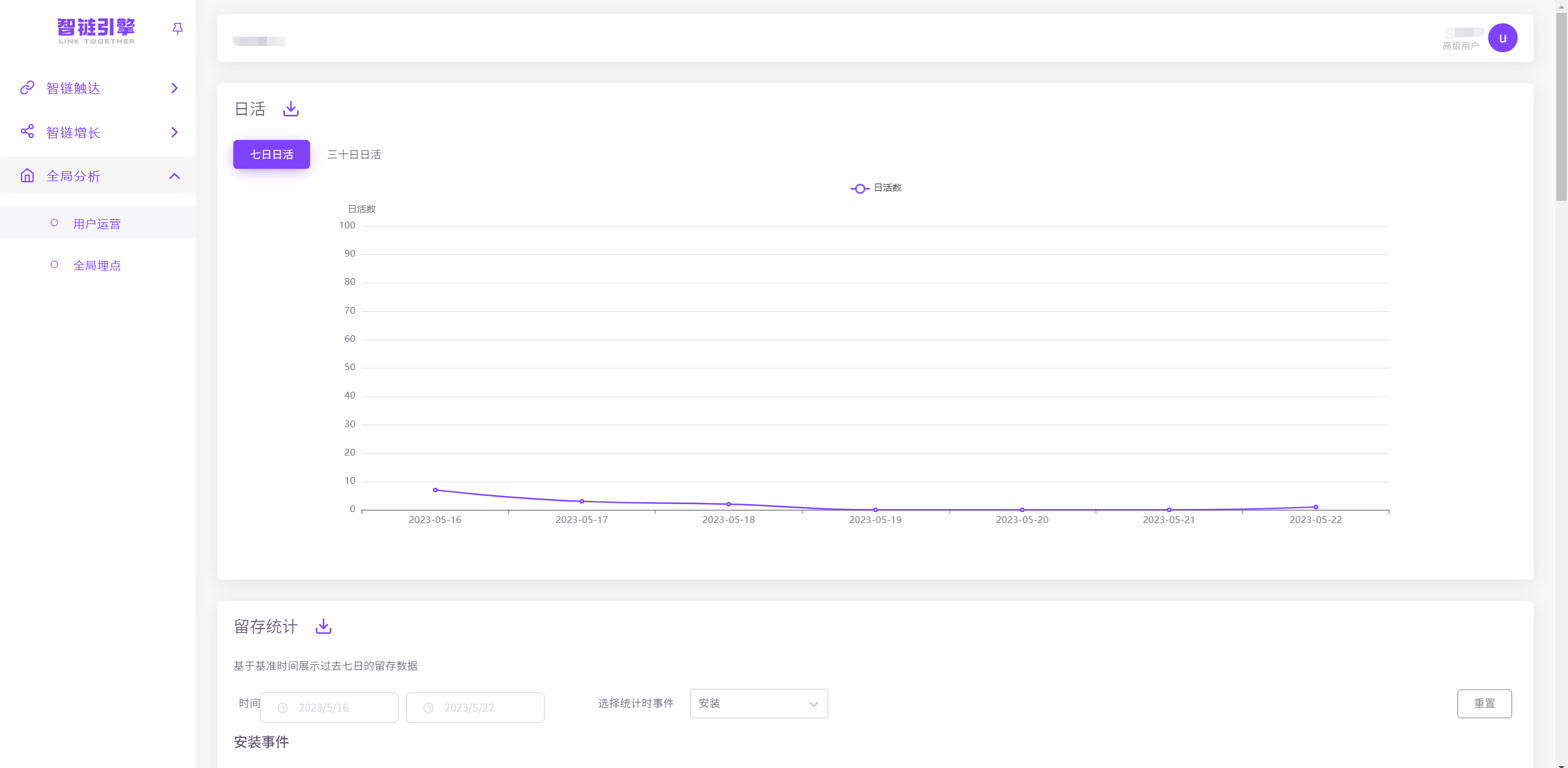Click the start date 2023/5/16 field
1568x768 pixels.
coord(329,707)
